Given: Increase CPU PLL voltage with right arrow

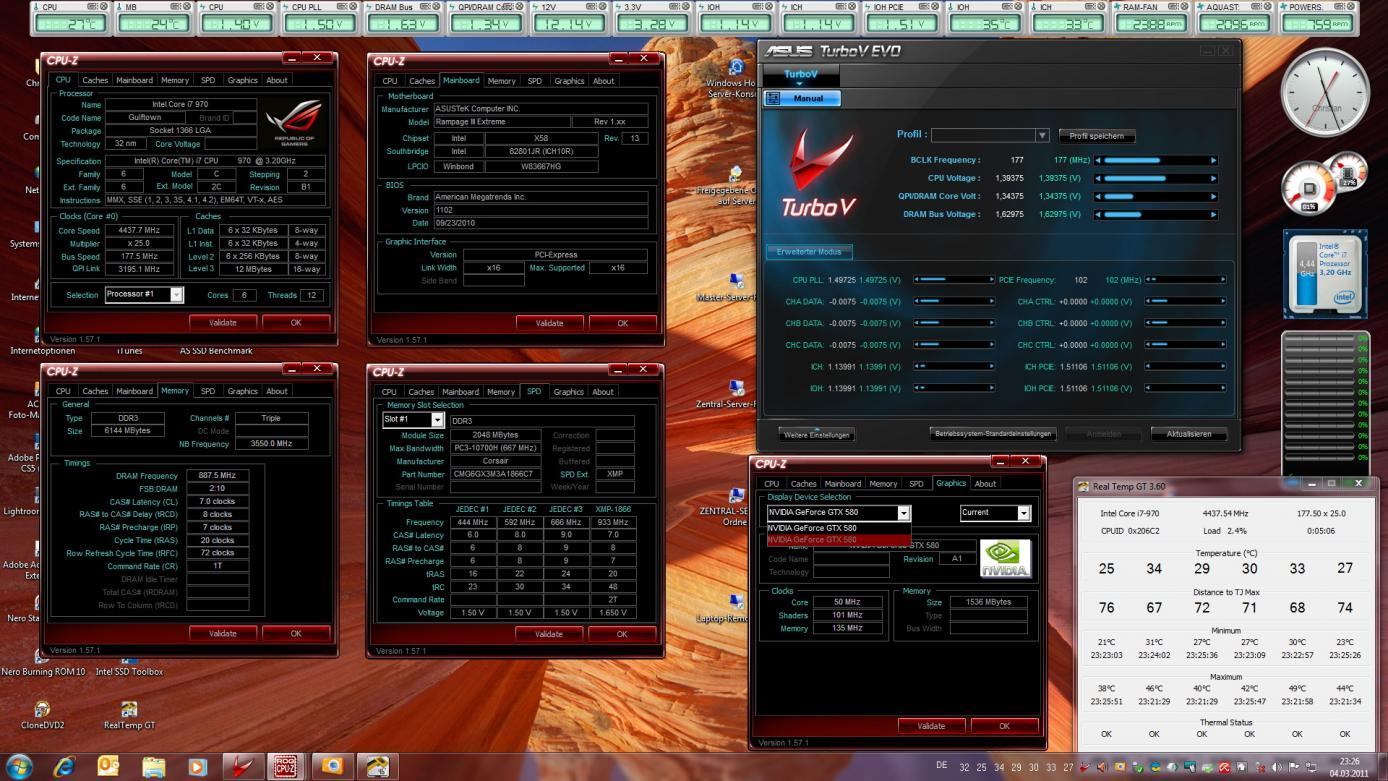Looking at the screenshot, I should pyautogui.click(x=991, y=280).
